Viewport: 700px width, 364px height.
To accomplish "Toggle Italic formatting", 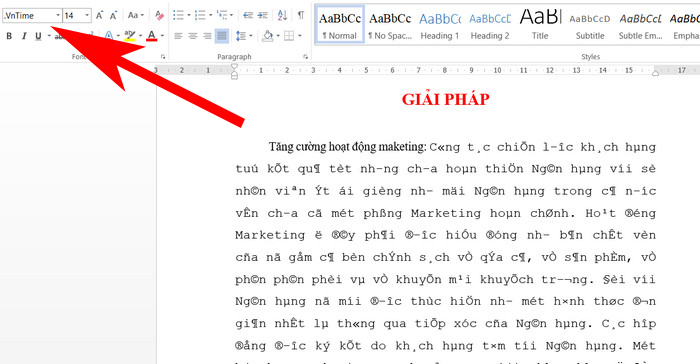I will coord(24,36).
